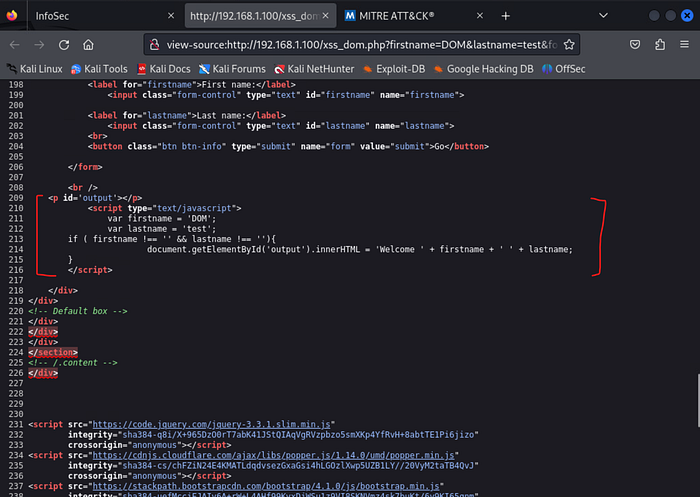The image size is (700, 497).
Task: Open the Extensions menu
Action: (660, 44)
